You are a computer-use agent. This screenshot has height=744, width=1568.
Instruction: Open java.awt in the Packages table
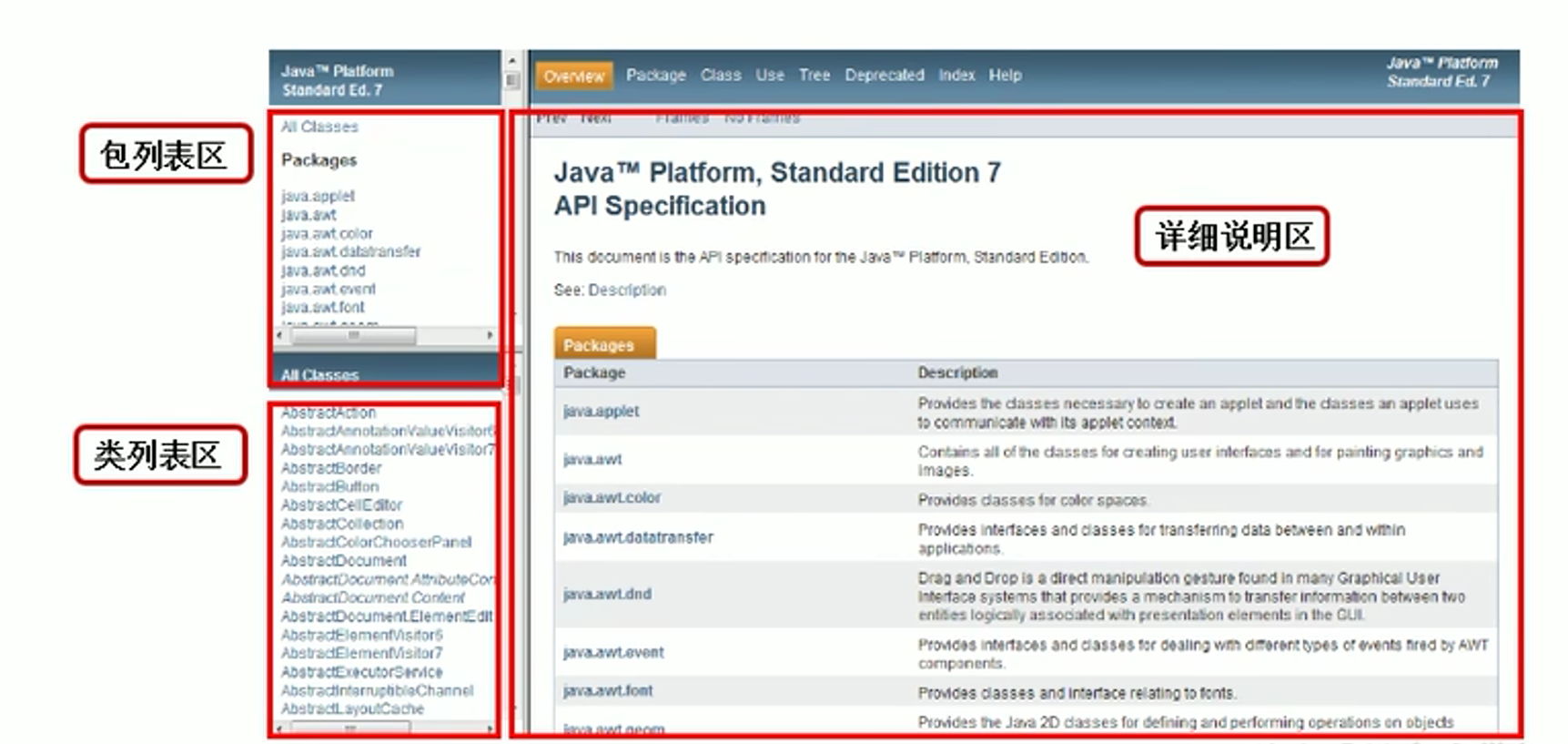pyautogui.click(x=592, y=459)
